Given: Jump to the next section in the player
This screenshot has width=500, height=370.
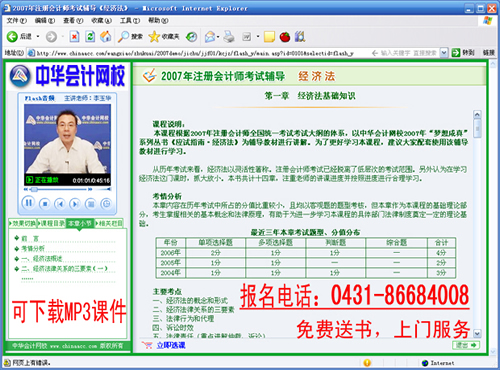Looking at the screenshot, I should point(75,203).
